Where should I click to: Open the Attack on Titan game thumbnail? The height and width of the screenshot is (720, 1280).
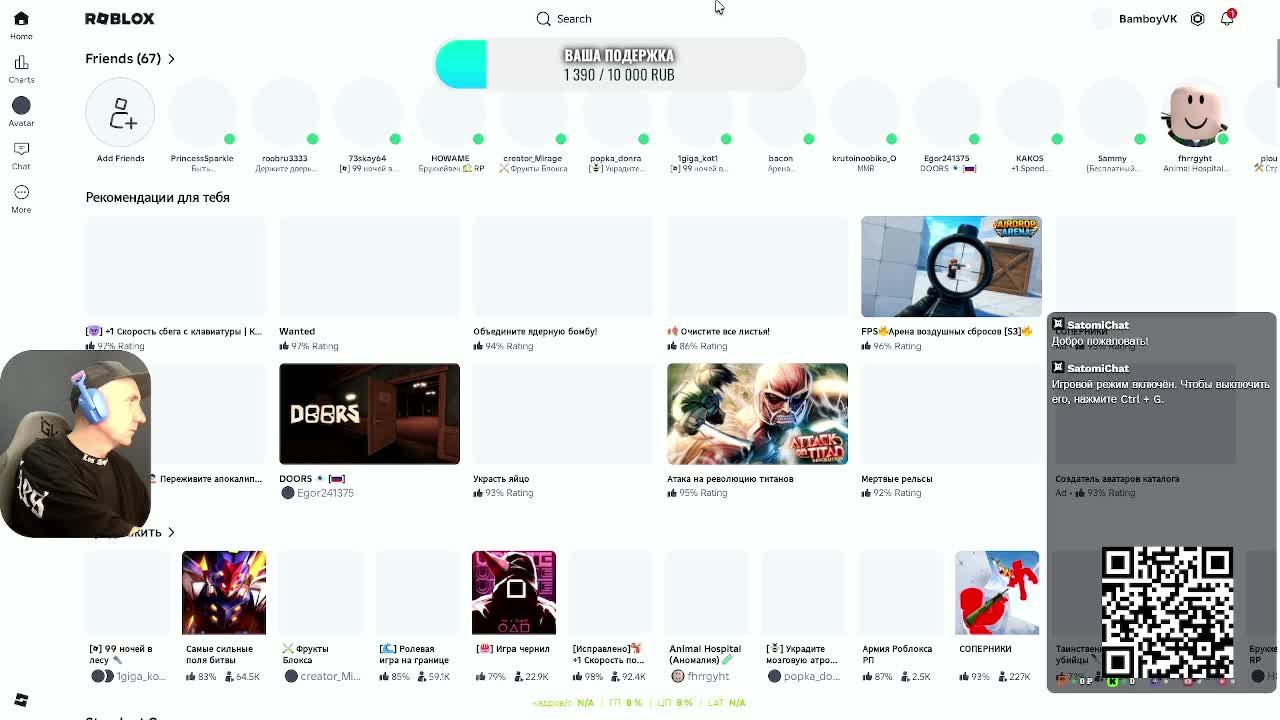(757, 414)
